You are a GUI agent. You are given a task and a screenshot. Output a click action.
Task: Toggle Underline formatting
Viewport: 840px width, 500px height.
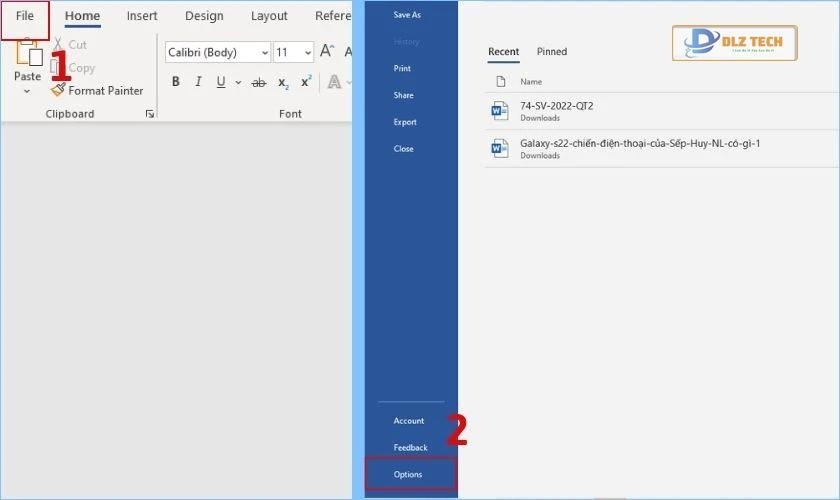tap(221, 82)
